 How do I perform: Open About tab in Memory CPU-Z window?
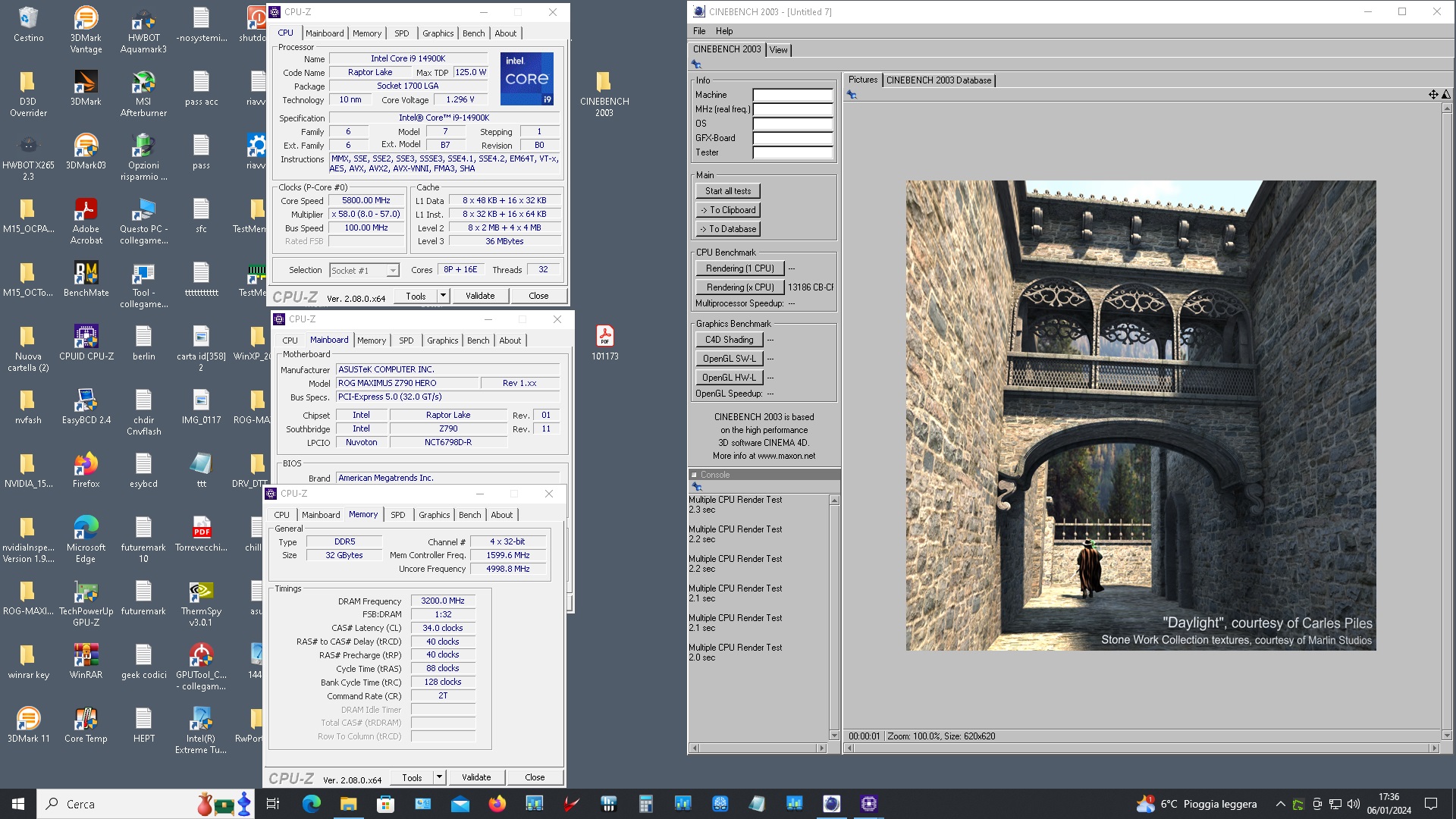click(502, 515)
